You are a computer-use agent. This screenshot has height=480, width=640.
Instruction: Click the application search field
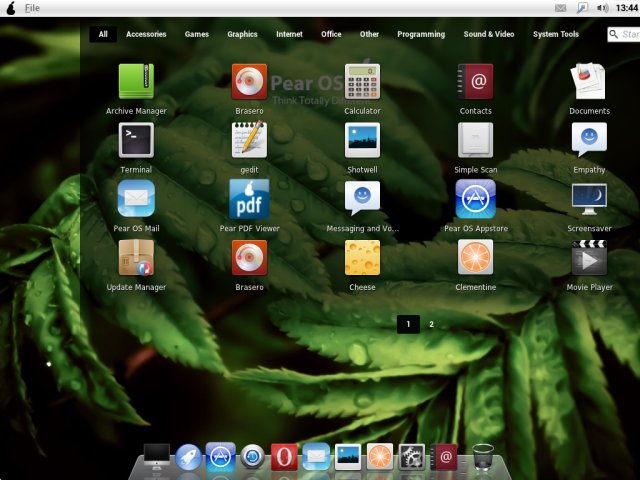[x=625, y=34]
